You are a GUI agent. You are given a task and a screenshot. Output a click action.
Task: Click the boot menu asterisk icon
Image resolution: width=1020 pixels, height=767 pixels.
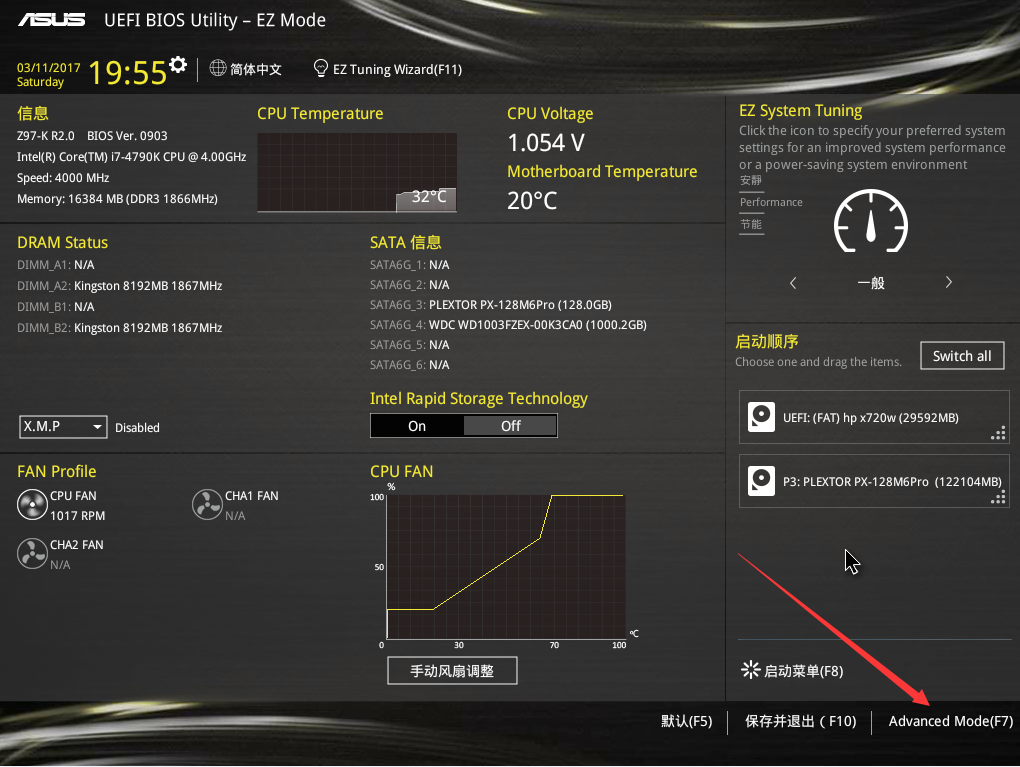[750, 669]
